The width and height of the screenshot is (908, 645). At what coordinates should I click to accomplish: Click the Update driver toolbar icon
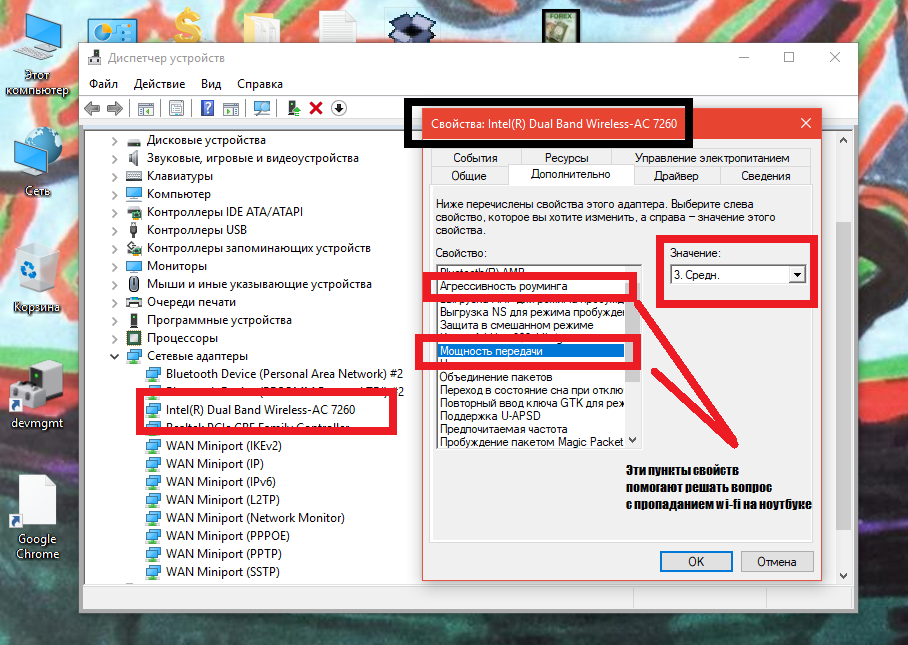pyautogui.click(x=294, y=108)
